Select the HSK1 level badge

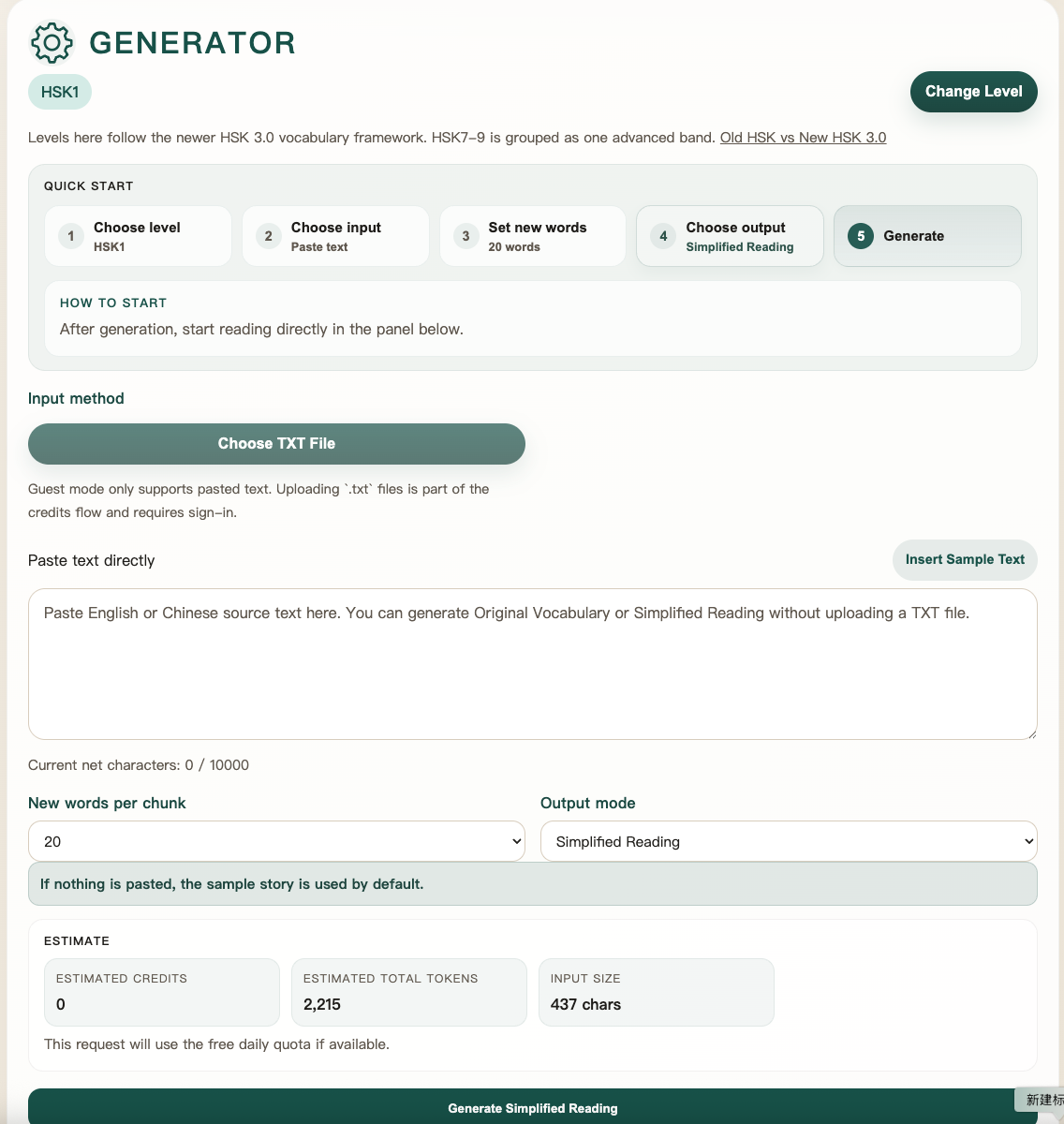tap(60, 92)
